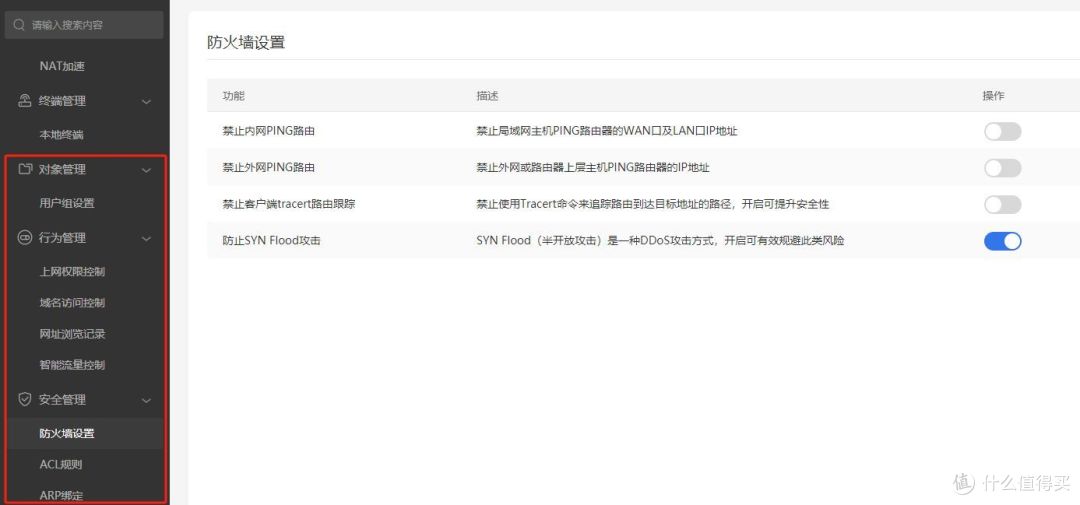
Task: Click the 防火墙设置 page heading
Action: [x=246, y=42]
